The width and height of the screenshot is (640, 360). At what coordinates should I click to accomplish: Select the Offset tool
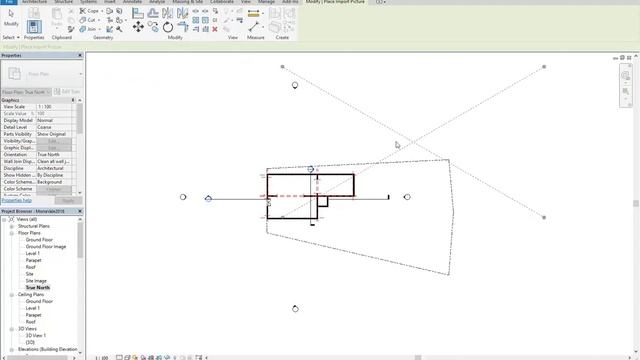(x=153, y=13)
